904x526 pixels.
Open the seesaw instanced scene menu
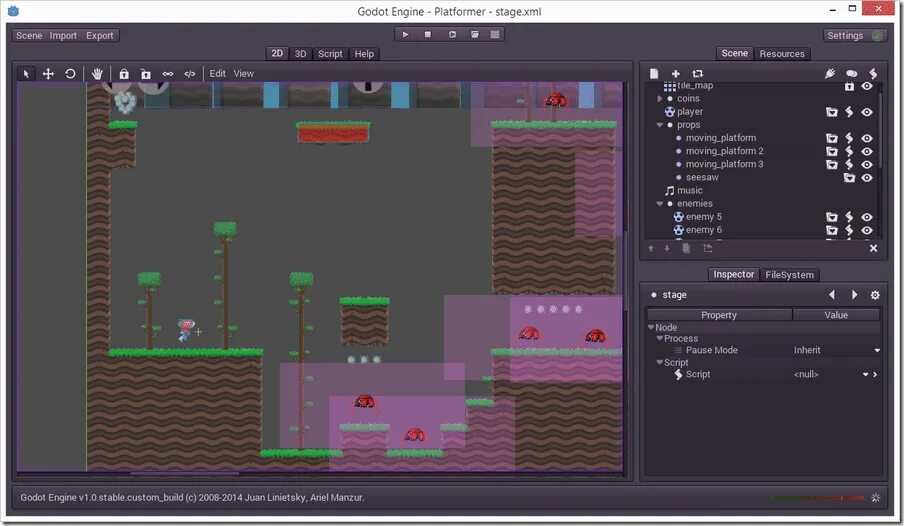tap(849, 178)
